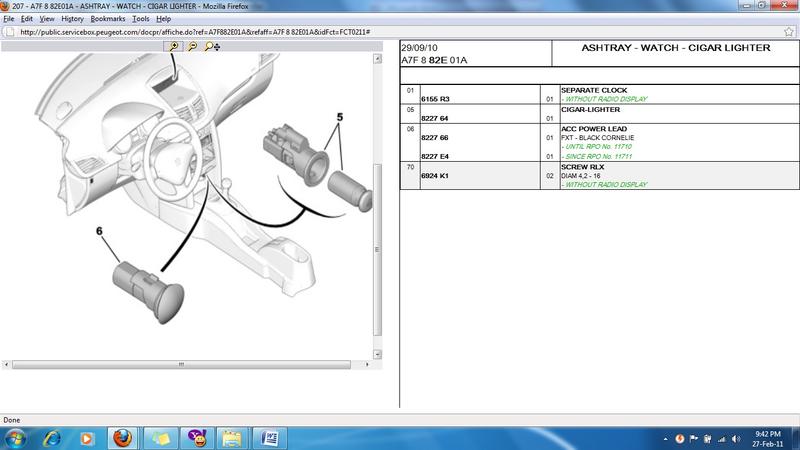Show hidden system tray icons
The image size is (800, 450).
[x=665, y=439]
